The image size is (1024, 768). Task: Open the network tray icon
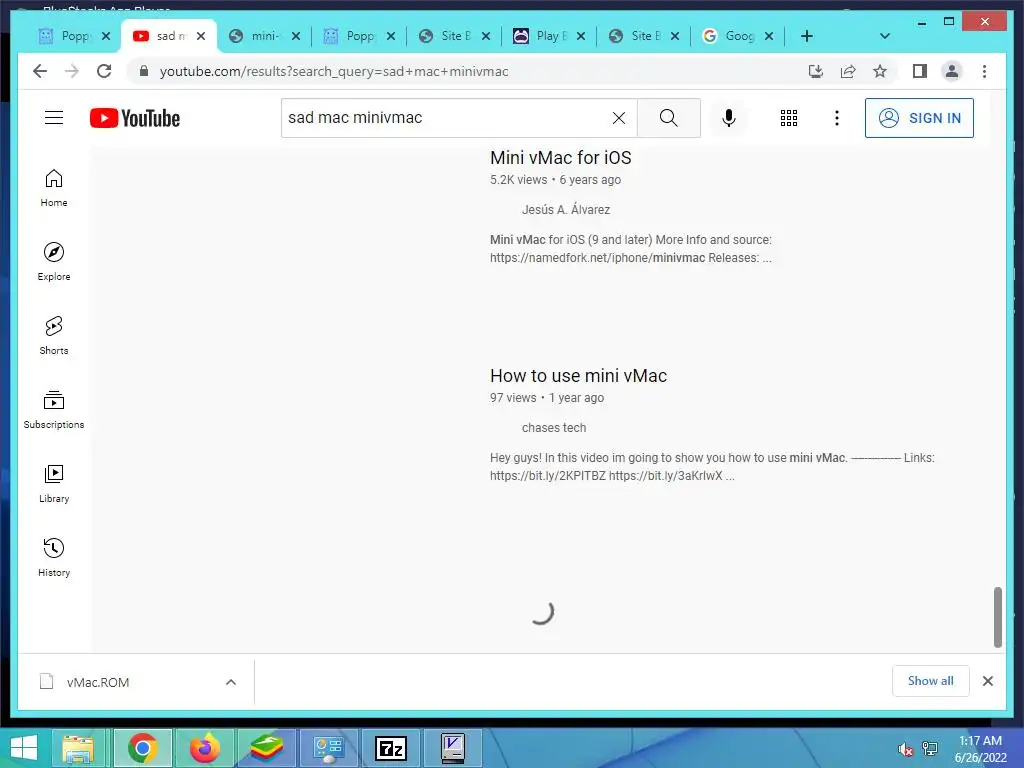click(x=930, y=749)
